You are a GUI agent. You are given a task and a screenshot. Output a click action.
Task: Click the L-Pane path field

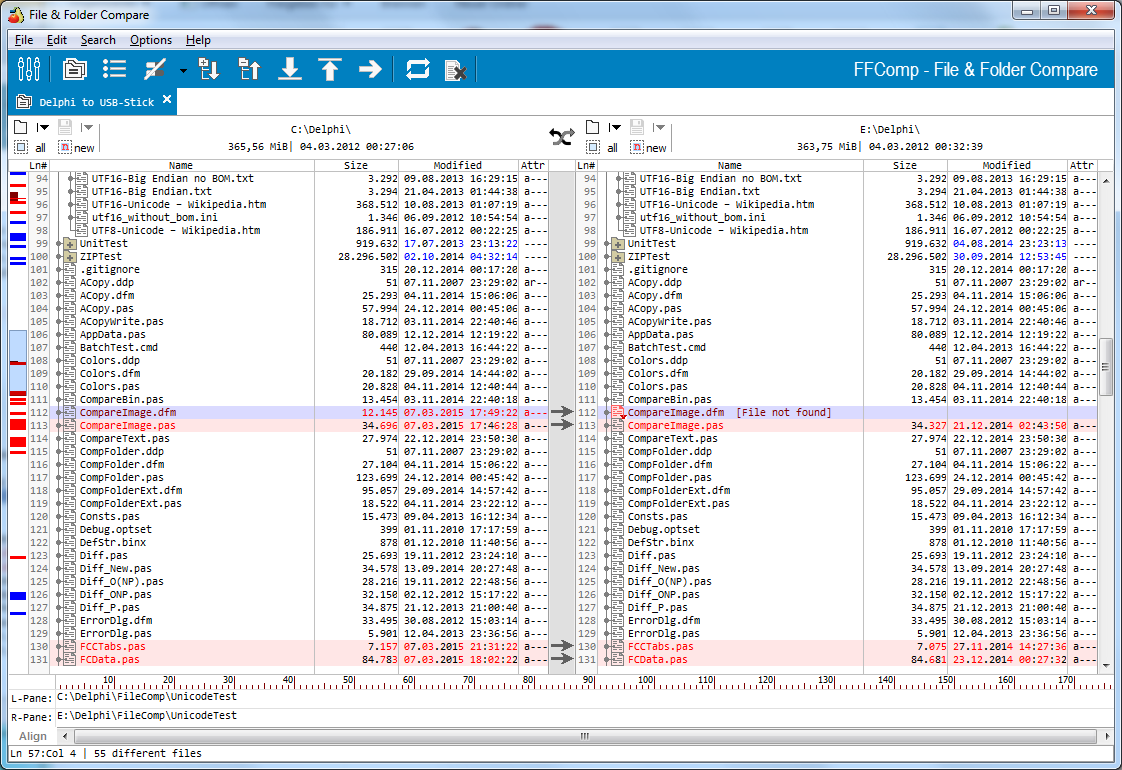[584, 696]
